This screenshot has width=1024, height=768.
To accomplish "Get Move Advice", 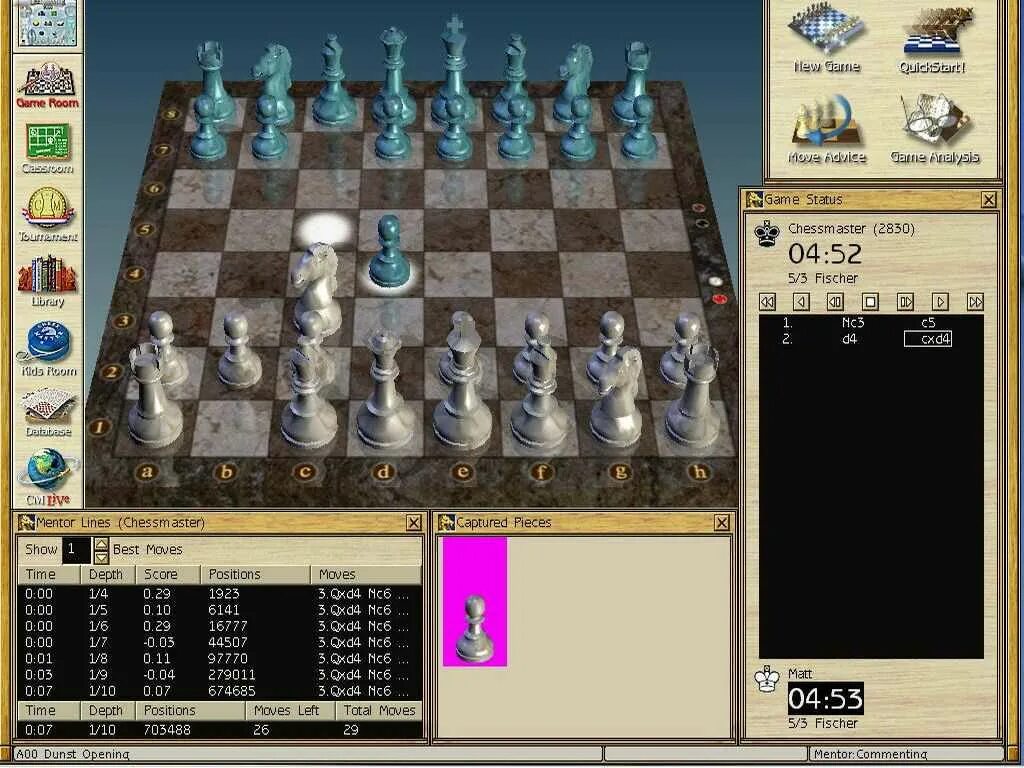I will (x=826, y=131).
